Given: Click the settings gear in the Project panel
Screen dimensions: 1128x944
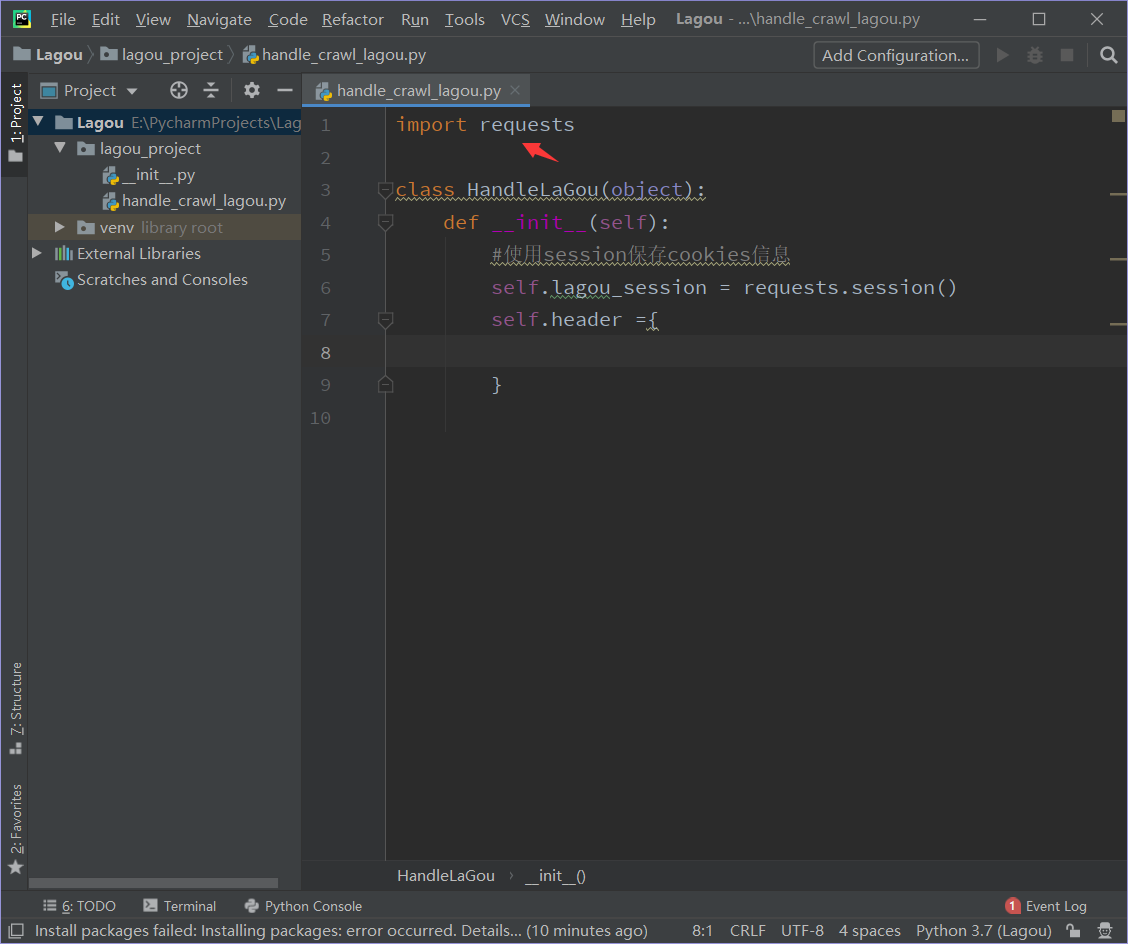Looking at the screenshot, I should 251,90.
